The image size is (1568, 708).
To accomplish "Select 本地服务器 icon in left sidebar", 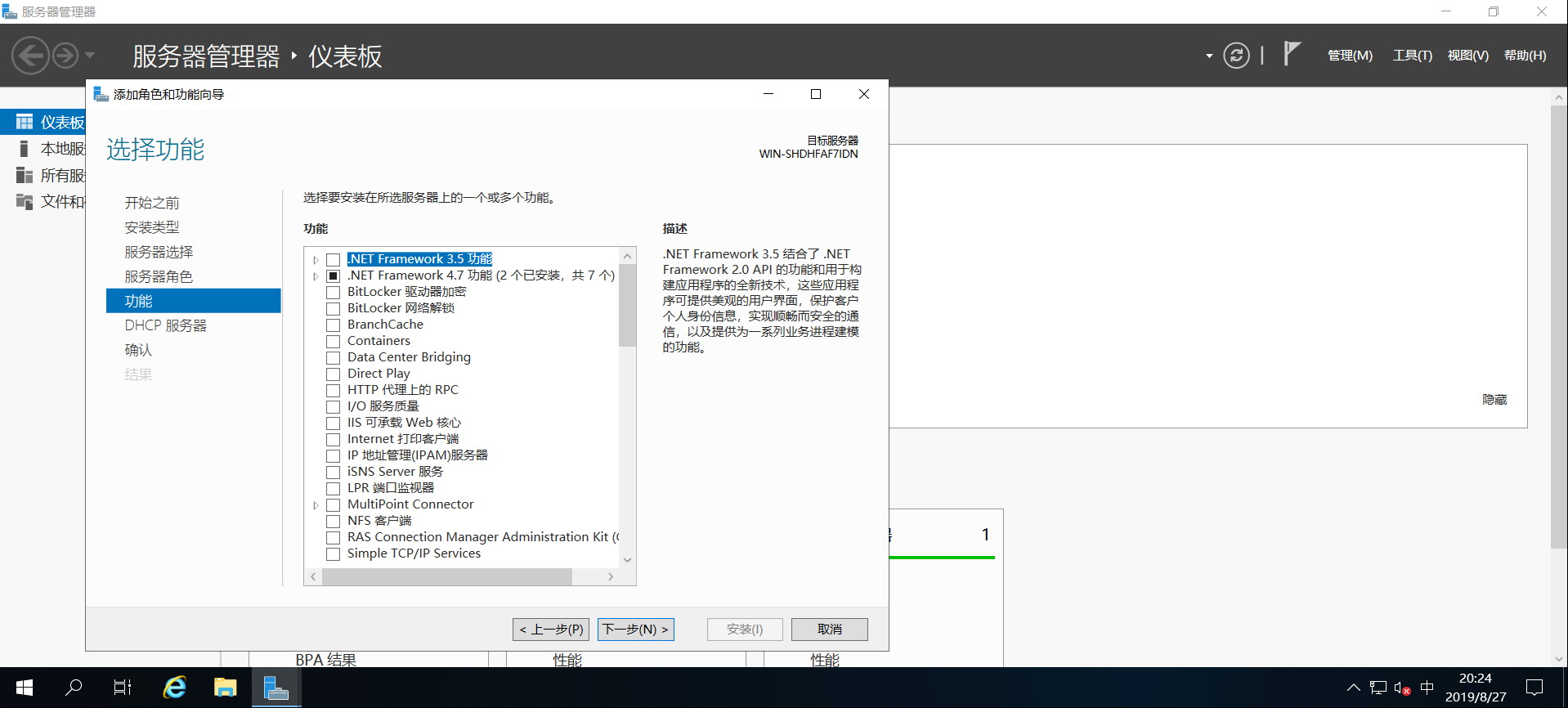I will [25, 149].
